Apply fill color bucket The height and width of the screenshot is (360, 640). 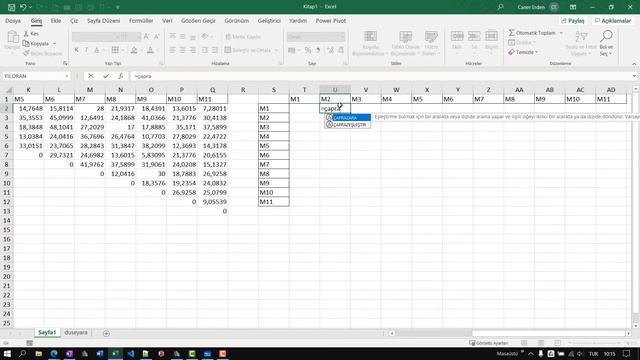coord(134,50)
